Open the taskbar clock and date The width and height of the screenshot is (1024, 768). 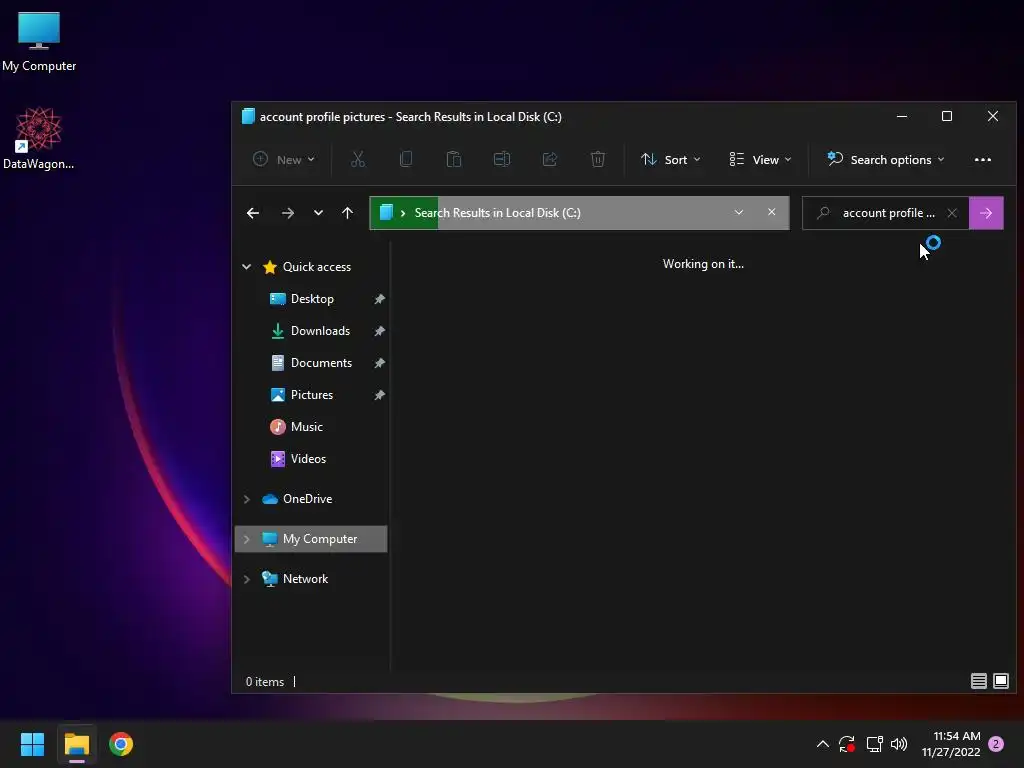pos(951,744)
